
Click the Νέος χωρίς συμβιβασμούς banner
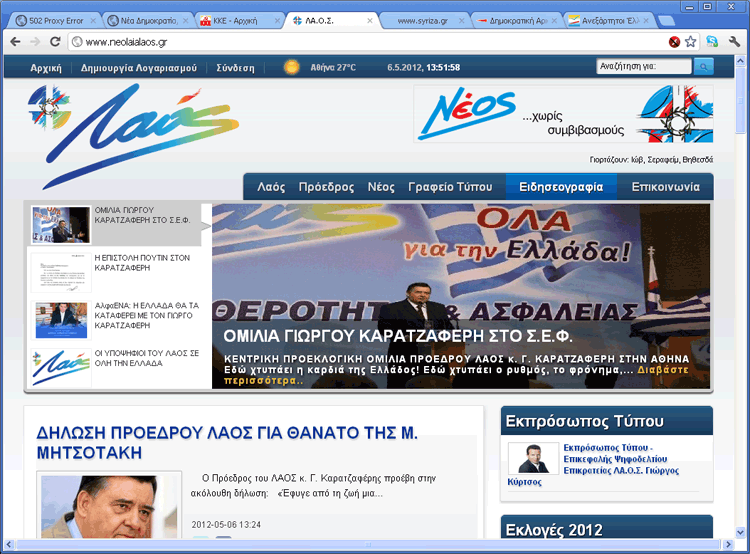click(x=563, y=114)
